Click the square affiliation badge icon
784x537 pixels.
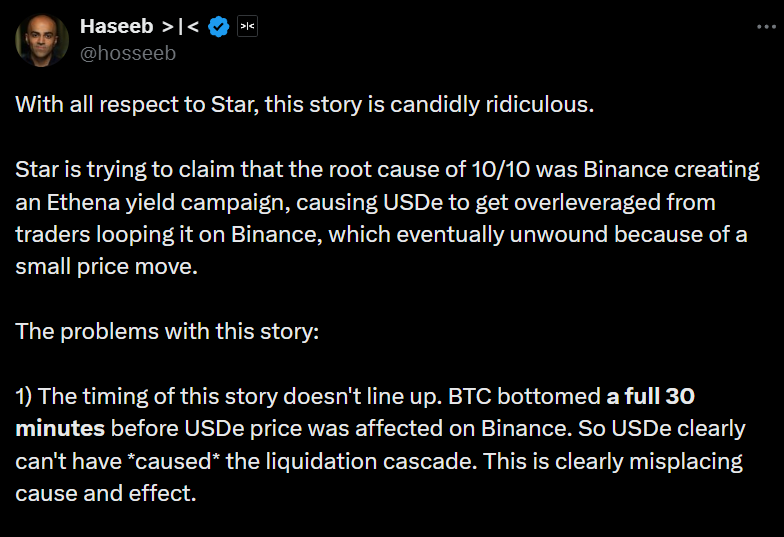247,27
